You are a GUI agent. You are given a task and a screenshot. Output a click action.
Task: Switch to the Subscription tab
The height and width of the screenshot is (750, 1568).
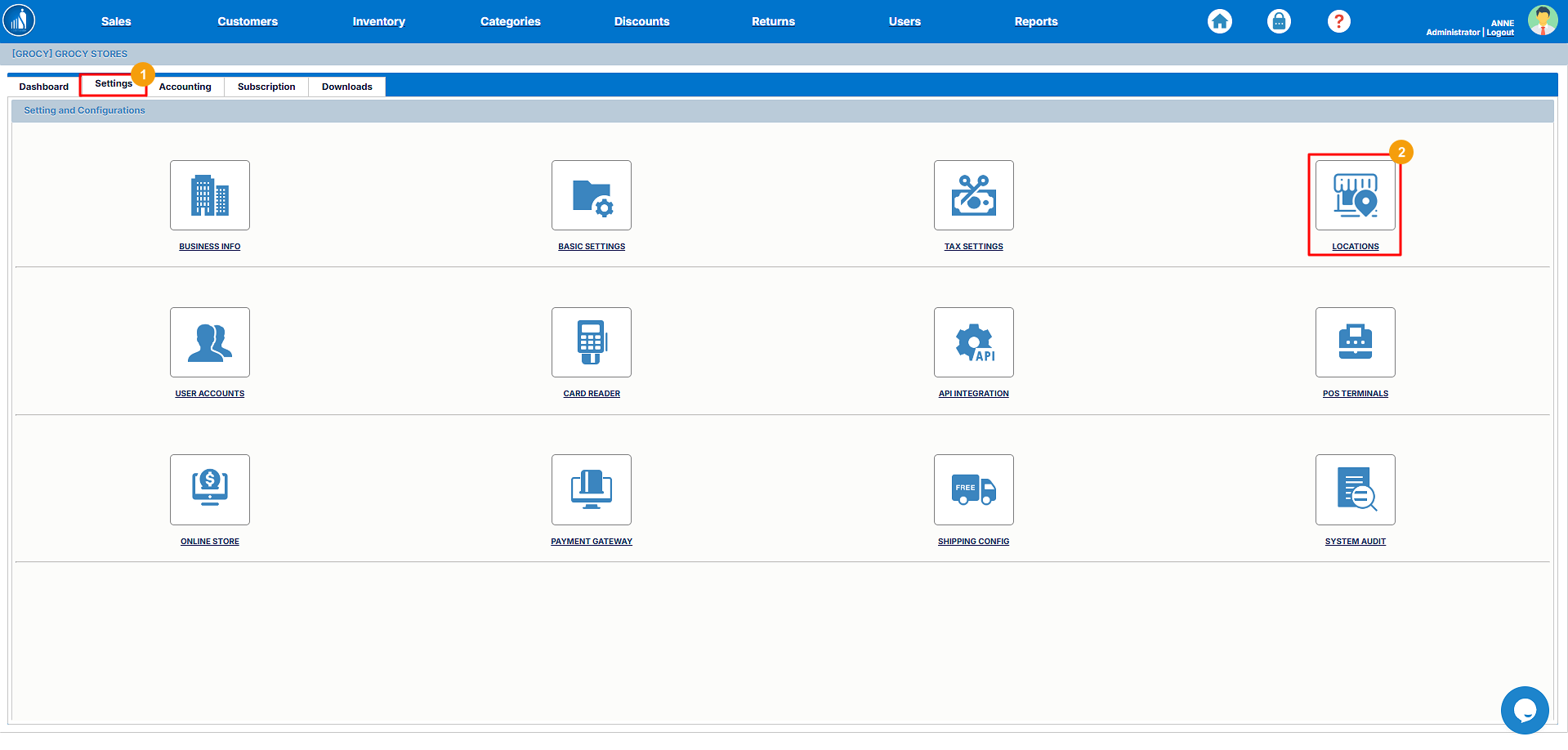point(266,87)
